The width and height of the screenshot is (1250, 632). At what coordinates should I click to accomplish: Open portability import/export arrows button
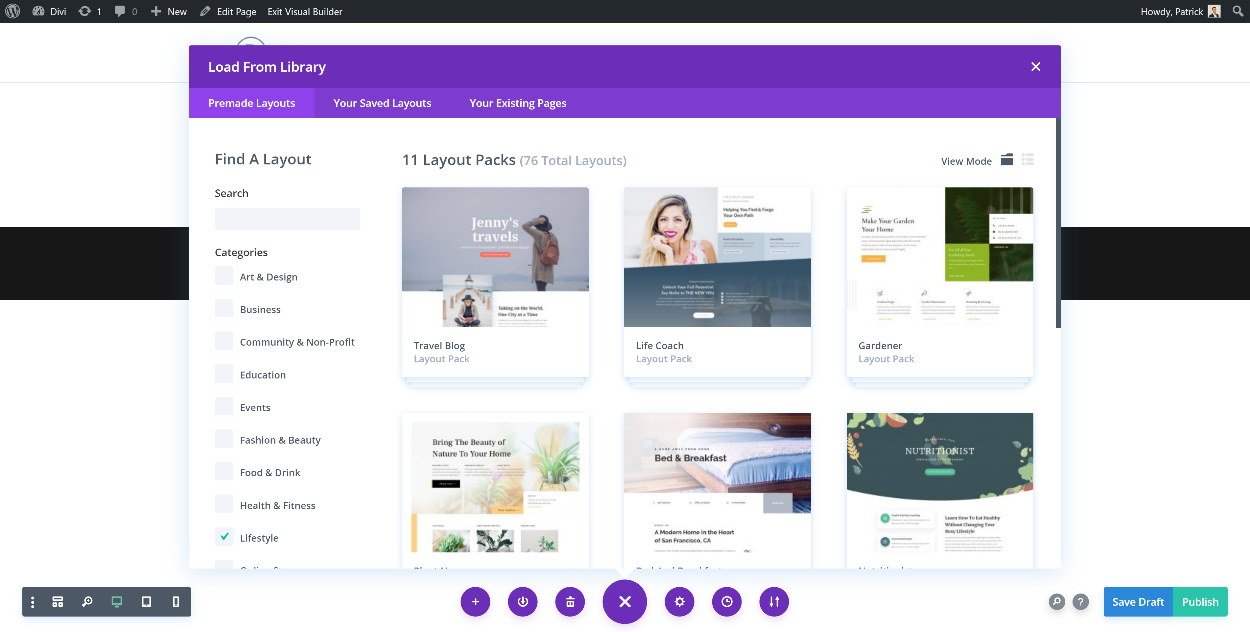point(774,602)
